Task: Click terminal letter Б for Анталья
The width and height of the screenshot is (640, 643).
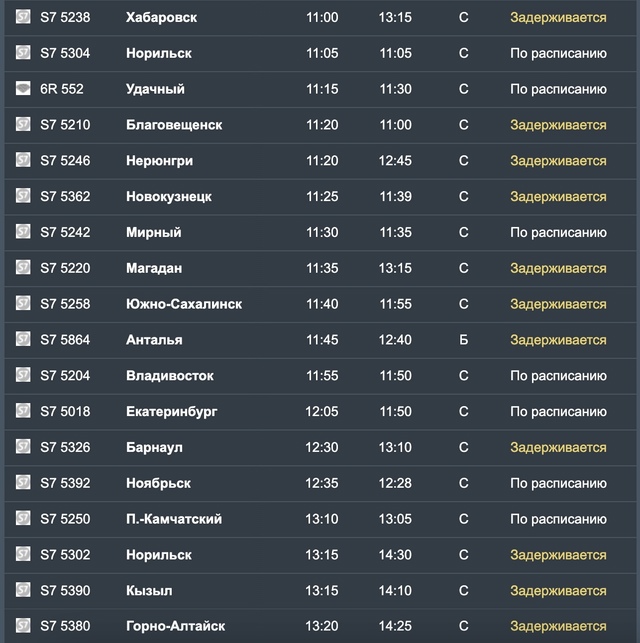Action: click(x=463, y=340)
